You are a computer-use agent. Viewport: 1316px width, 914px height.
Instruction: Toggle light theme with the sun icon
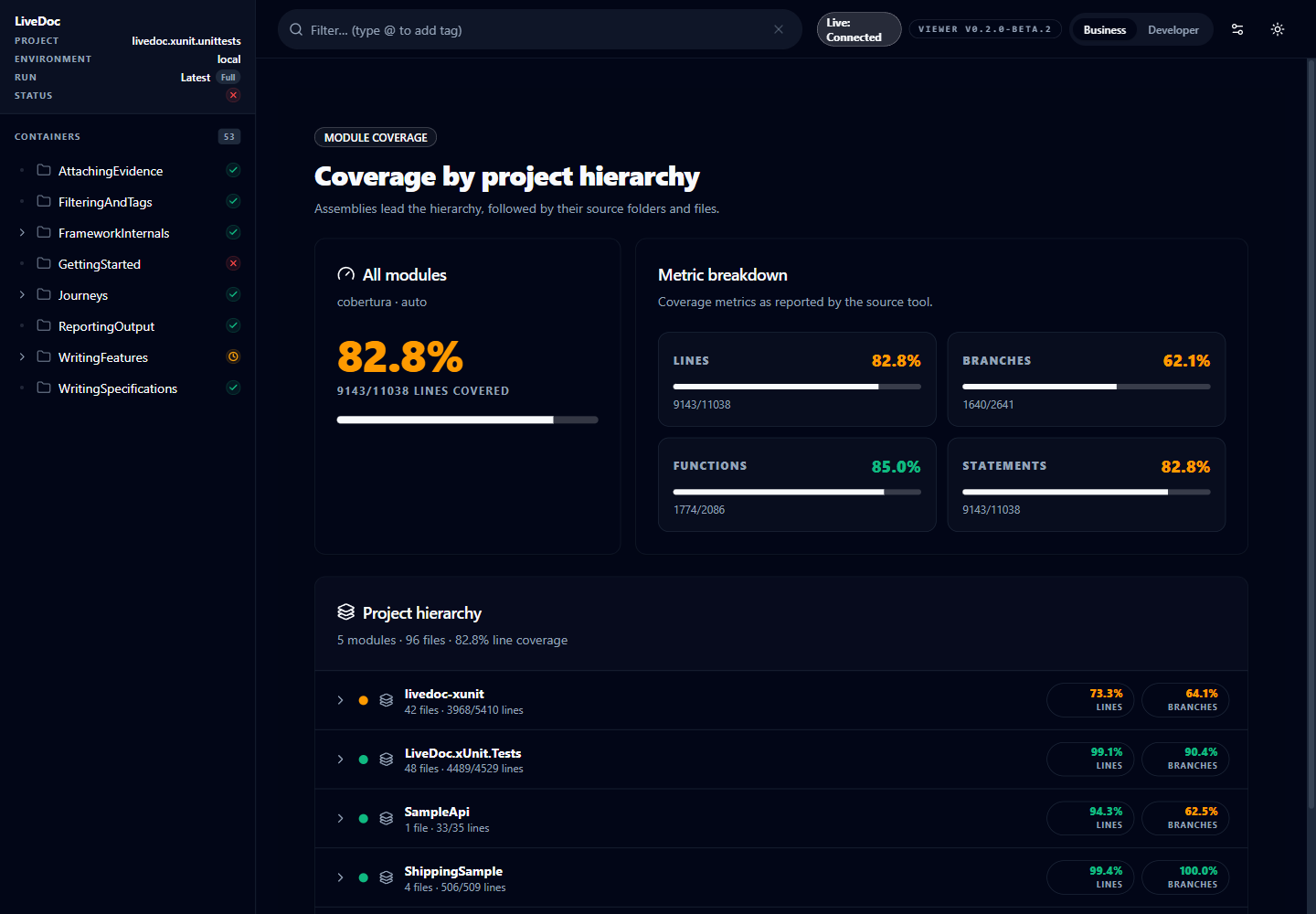[1278, 29]
